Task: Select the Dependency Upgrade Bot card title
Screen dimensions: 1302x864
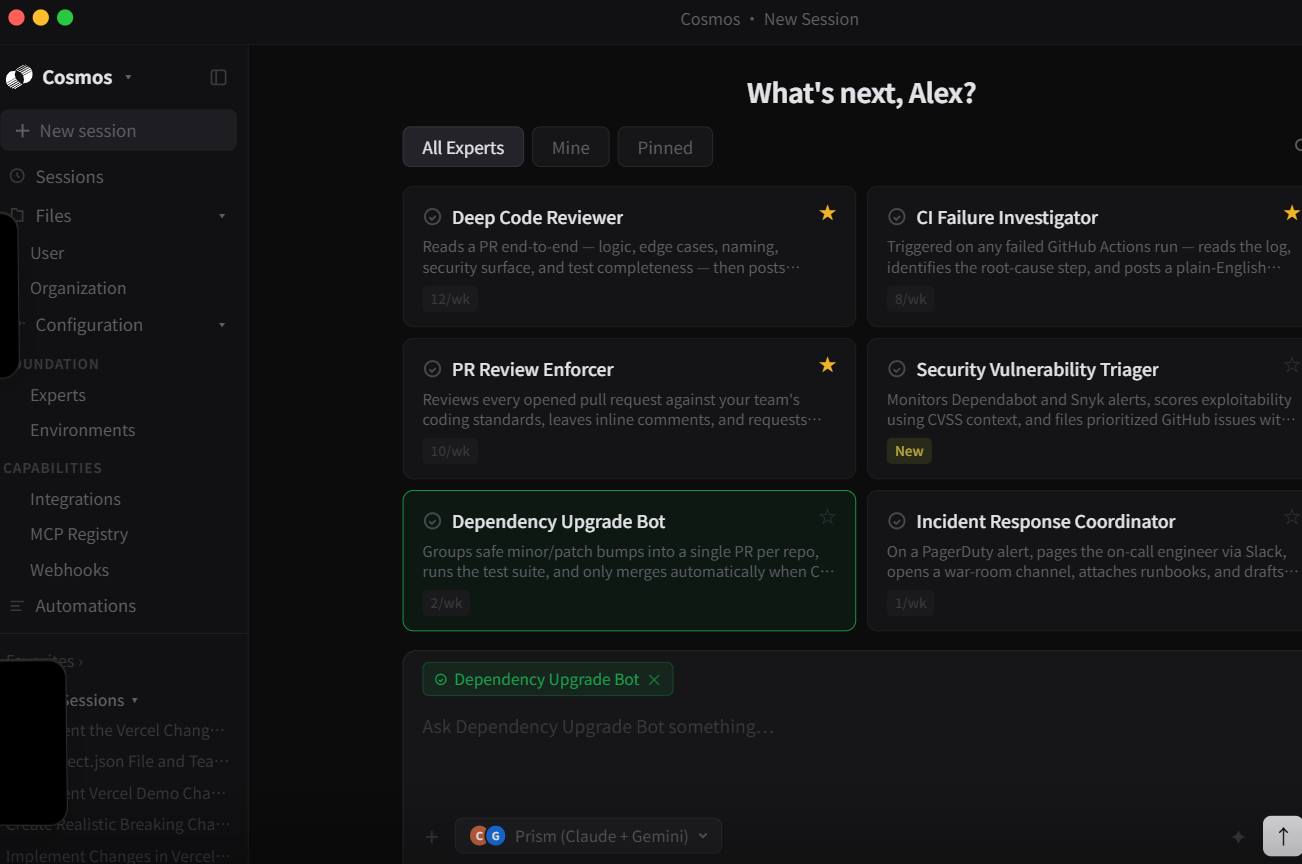Action: tap(558, 521)
